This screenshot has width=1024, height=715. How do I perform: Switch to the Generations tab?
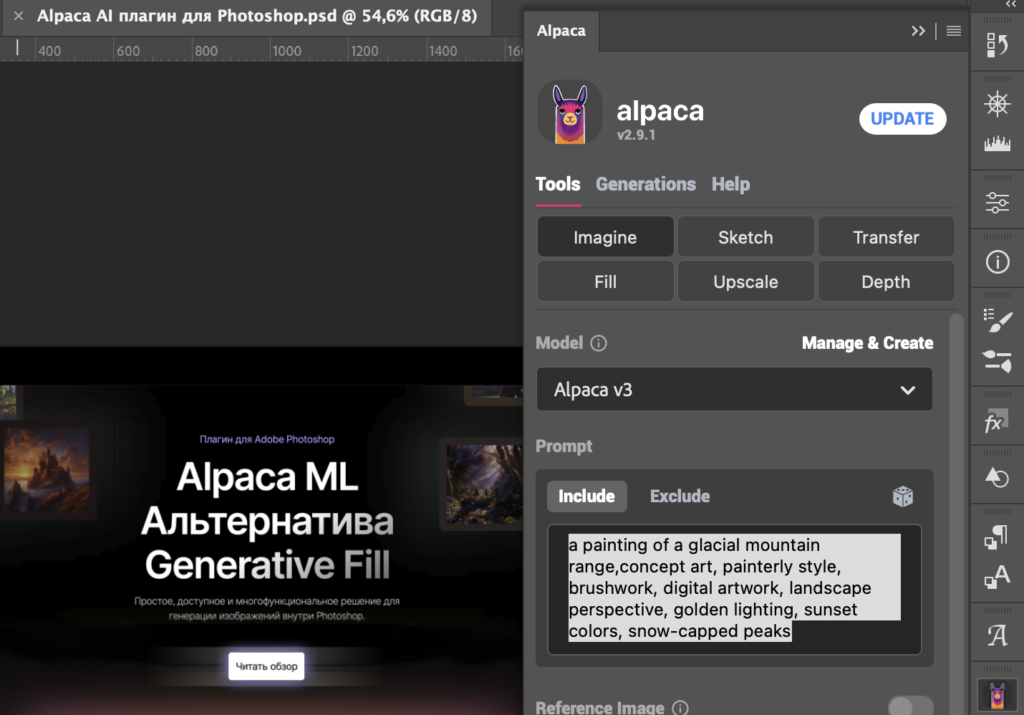click(x=645, y=184)
